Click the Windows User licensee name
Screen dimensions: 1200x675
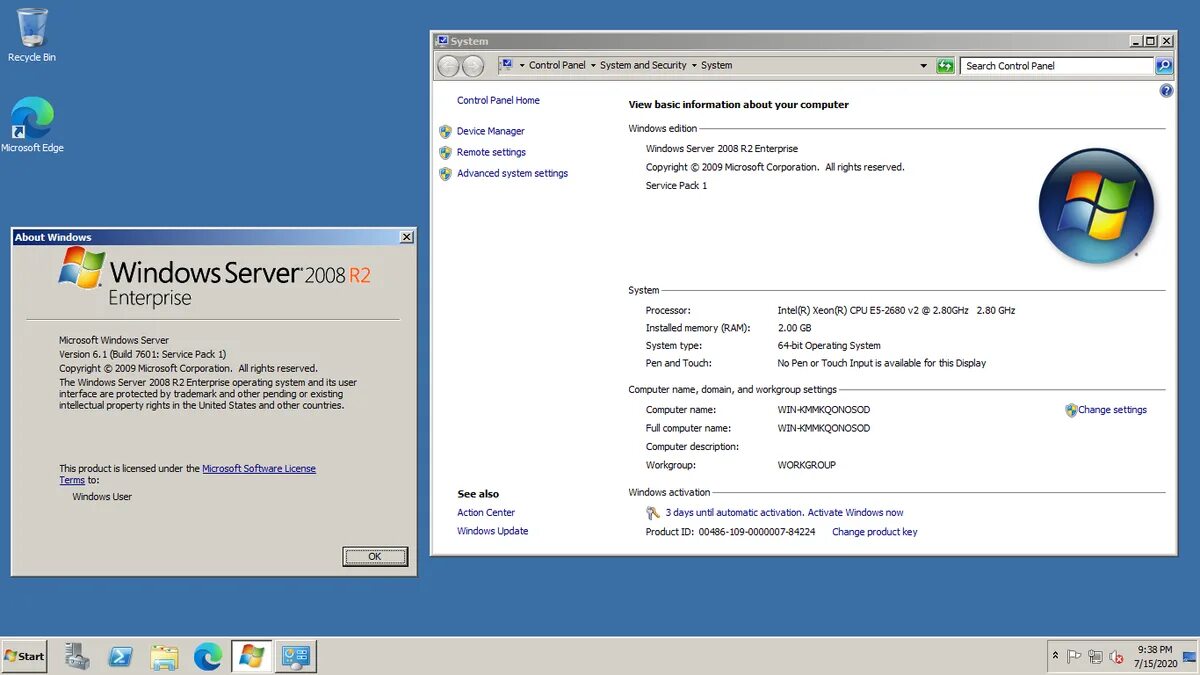pos(102,496)
